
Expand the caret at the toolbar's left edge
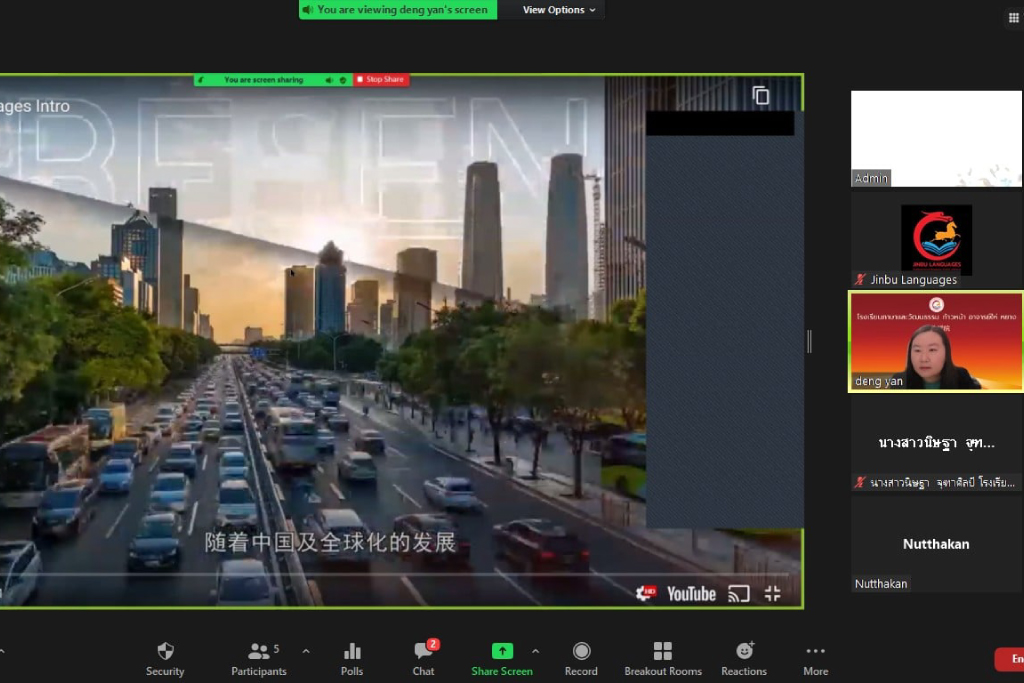click(3, 651)
